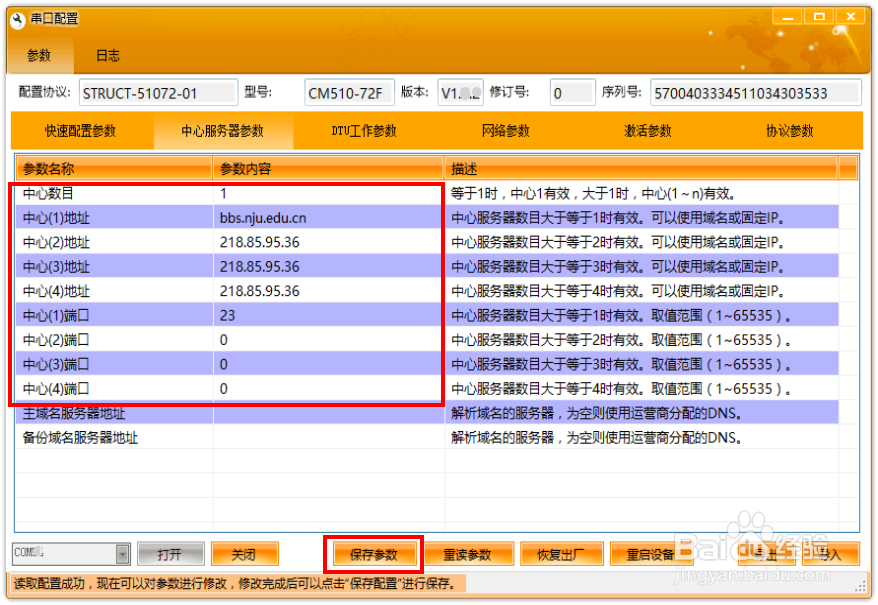878x605 pixels.
Task: Click the 导出 button
Action: click(x=768, y=553)
